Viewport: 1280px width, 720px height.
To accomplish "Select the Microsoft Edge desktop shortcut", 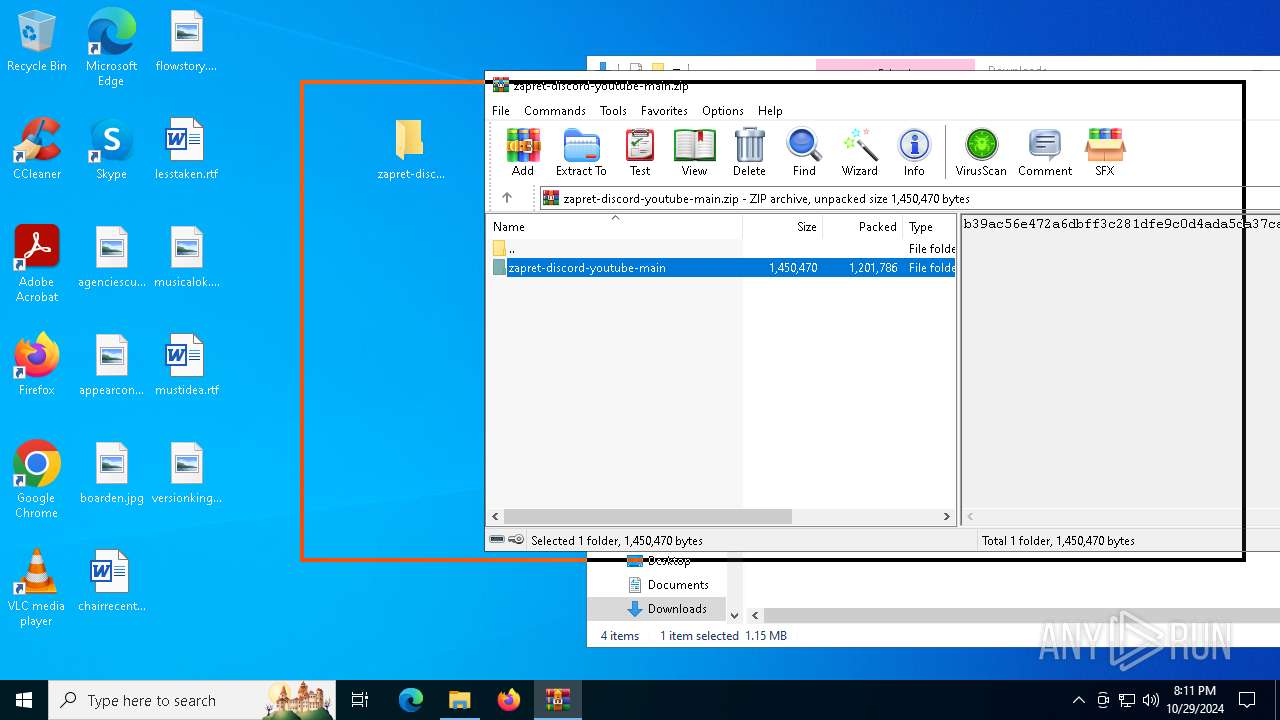I will click(x=111, y=48).
